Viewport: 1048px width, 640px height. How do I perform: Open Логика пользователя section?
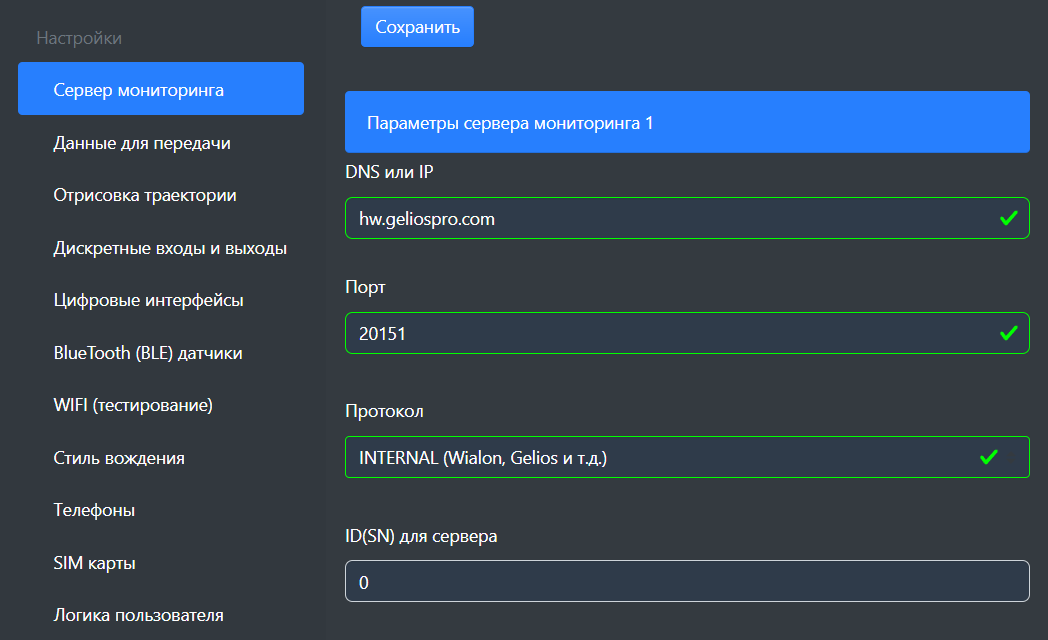[138, 615]
